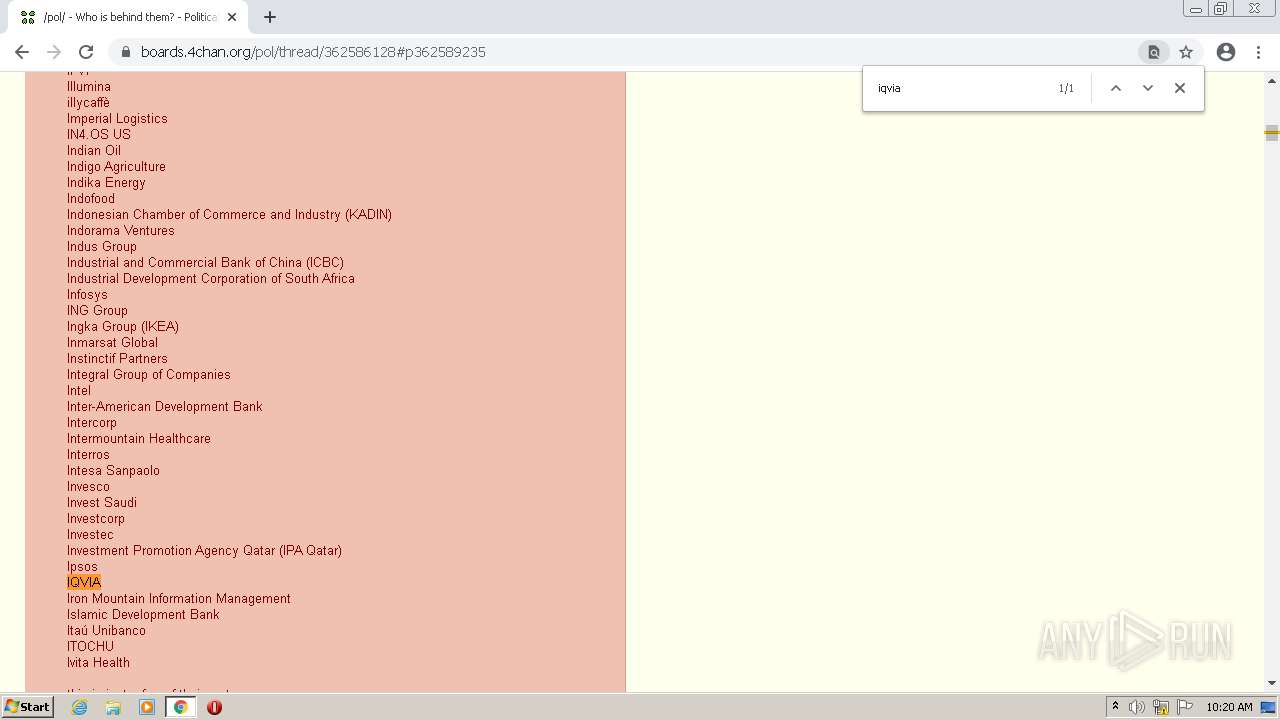Click Industrial Development Corporation of South Africa

[x=211, y=278]
